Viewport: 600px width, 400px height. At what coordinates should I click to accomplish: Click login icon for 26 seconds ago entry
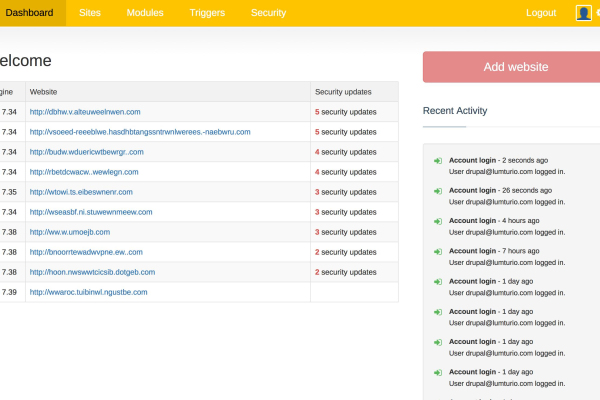pyautogui.click(x=438, y=191)
